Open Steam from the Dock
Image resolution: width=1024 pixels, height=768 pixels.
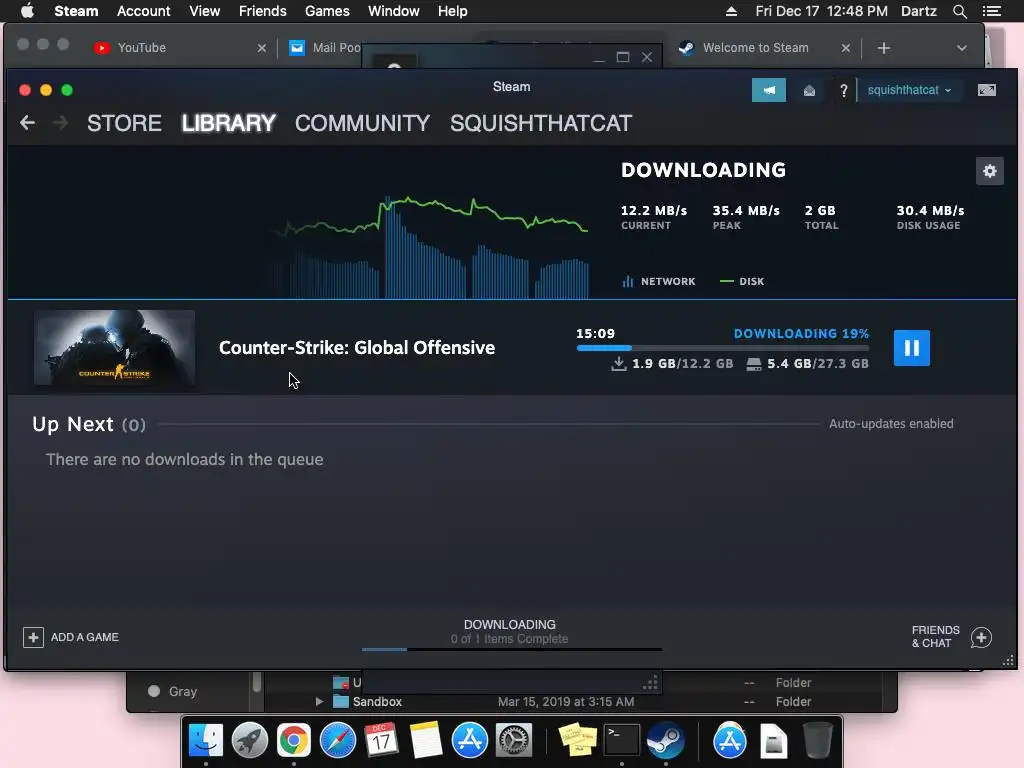point(665,741)
